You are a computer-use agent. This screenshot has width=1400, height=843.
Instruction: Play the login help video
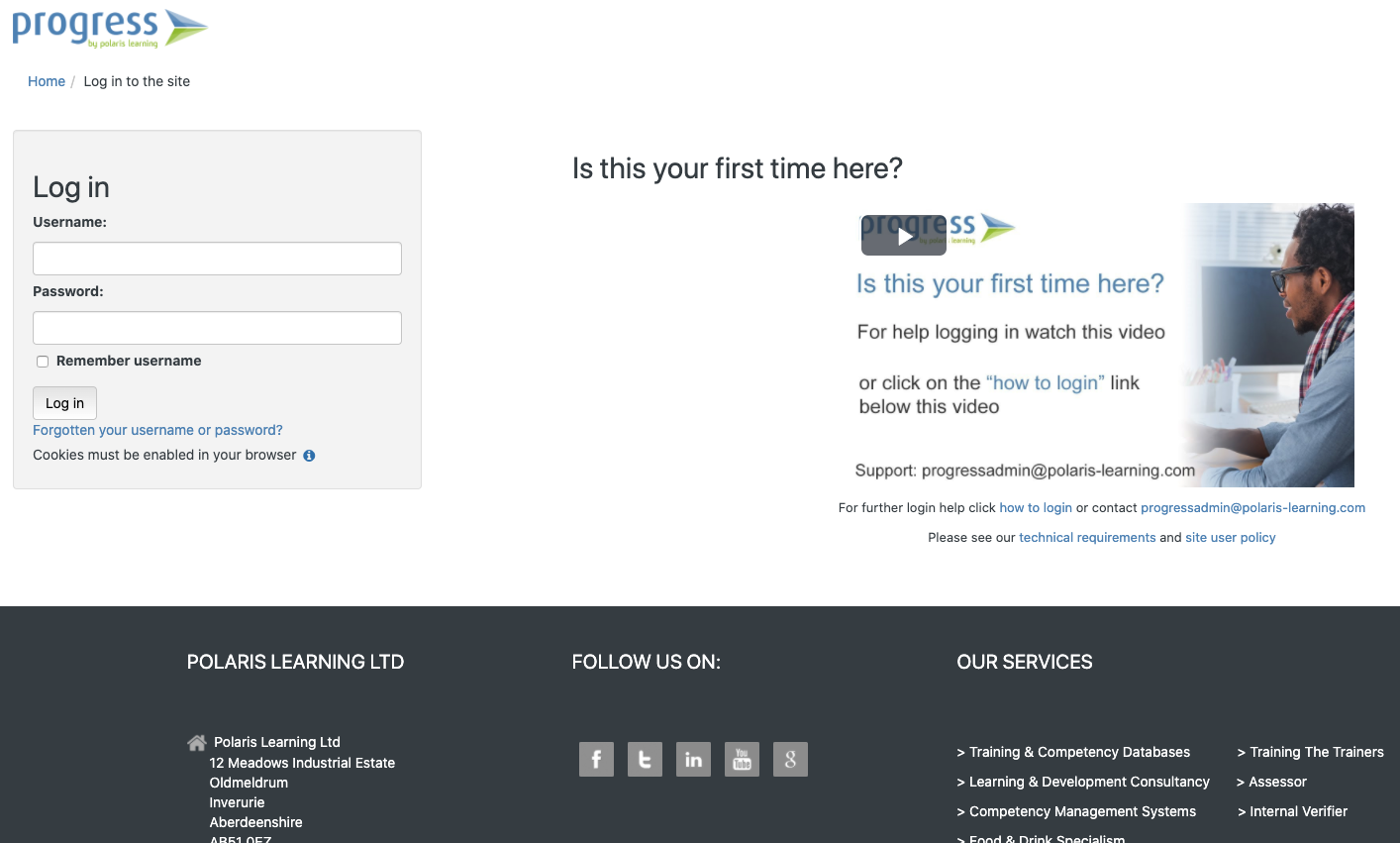(x=903, y=236)
